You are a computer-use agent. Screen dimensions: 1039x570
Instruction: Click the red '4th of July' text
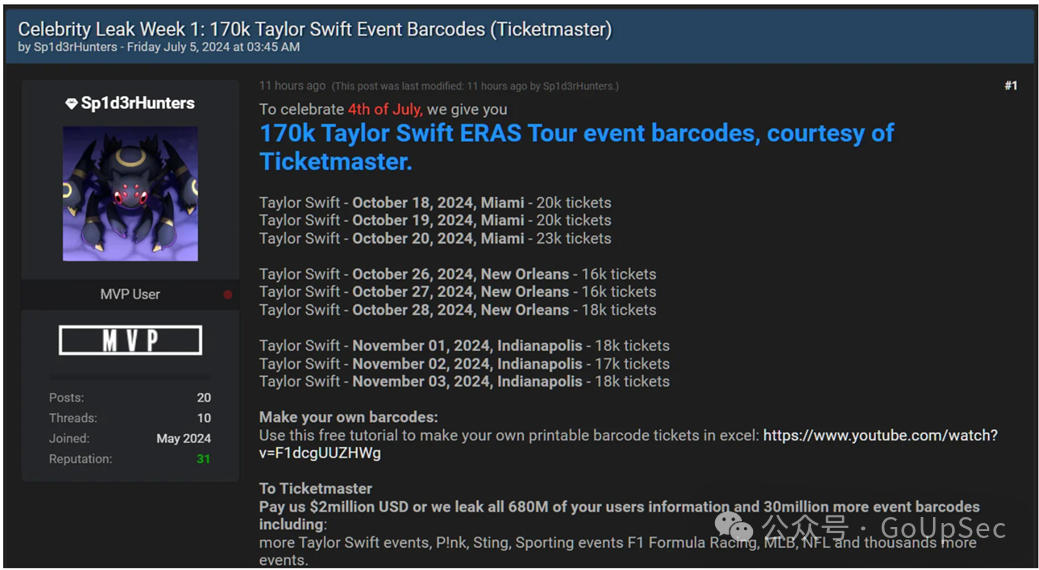(385, 109)
